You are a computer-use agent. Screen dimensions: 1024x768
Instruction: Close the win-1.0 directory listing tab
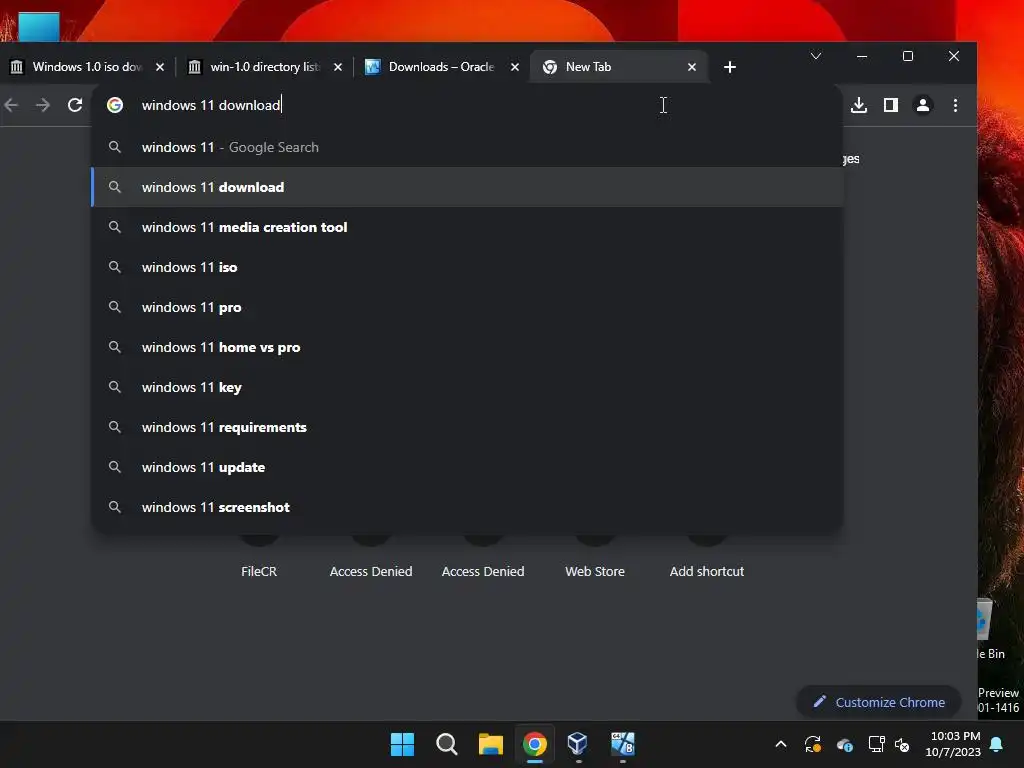[338, 67]
